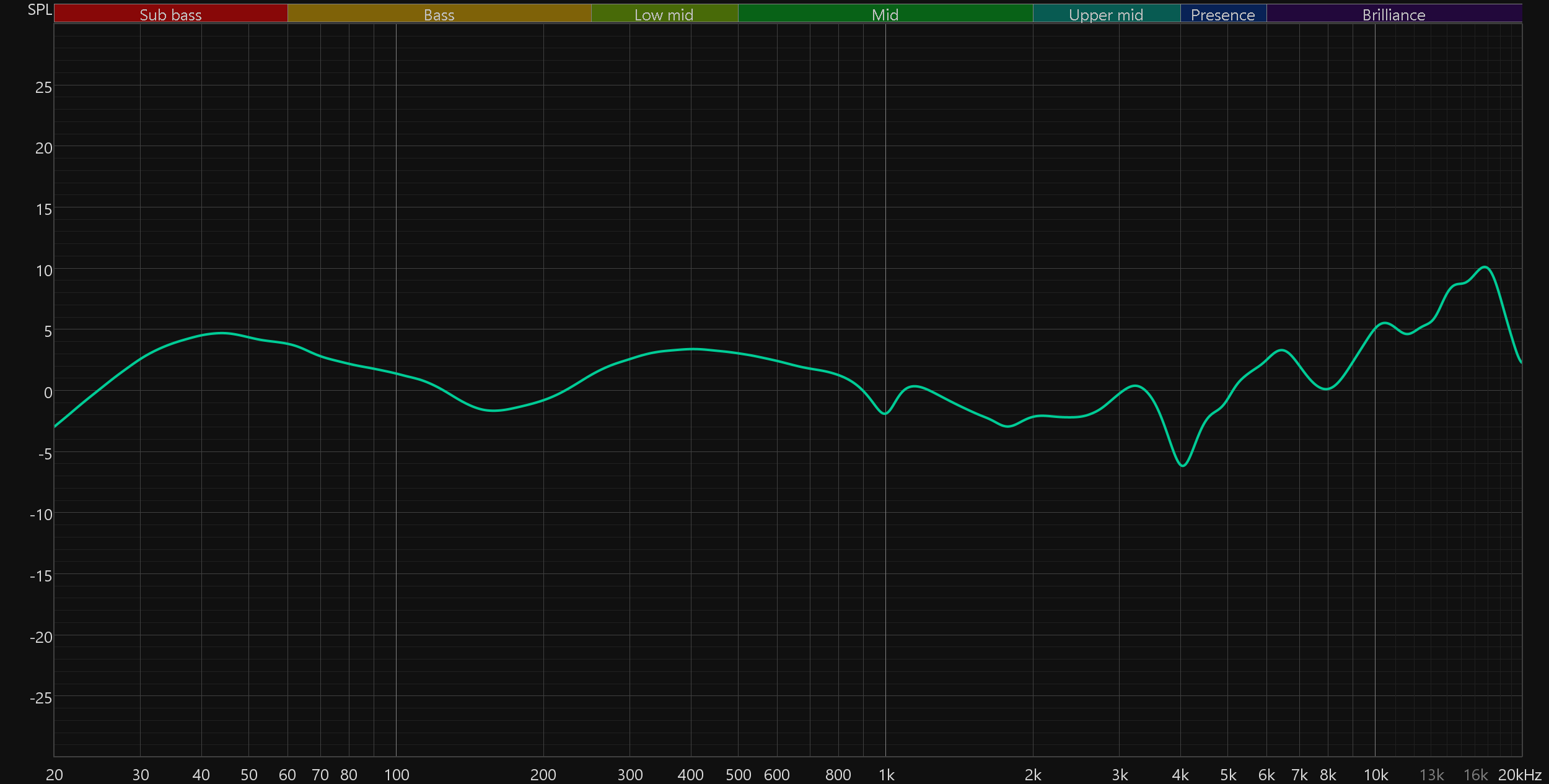Screen dimensions: 1549x784
Task: Click the 100 Hz axis label
Action: [397, 775]
